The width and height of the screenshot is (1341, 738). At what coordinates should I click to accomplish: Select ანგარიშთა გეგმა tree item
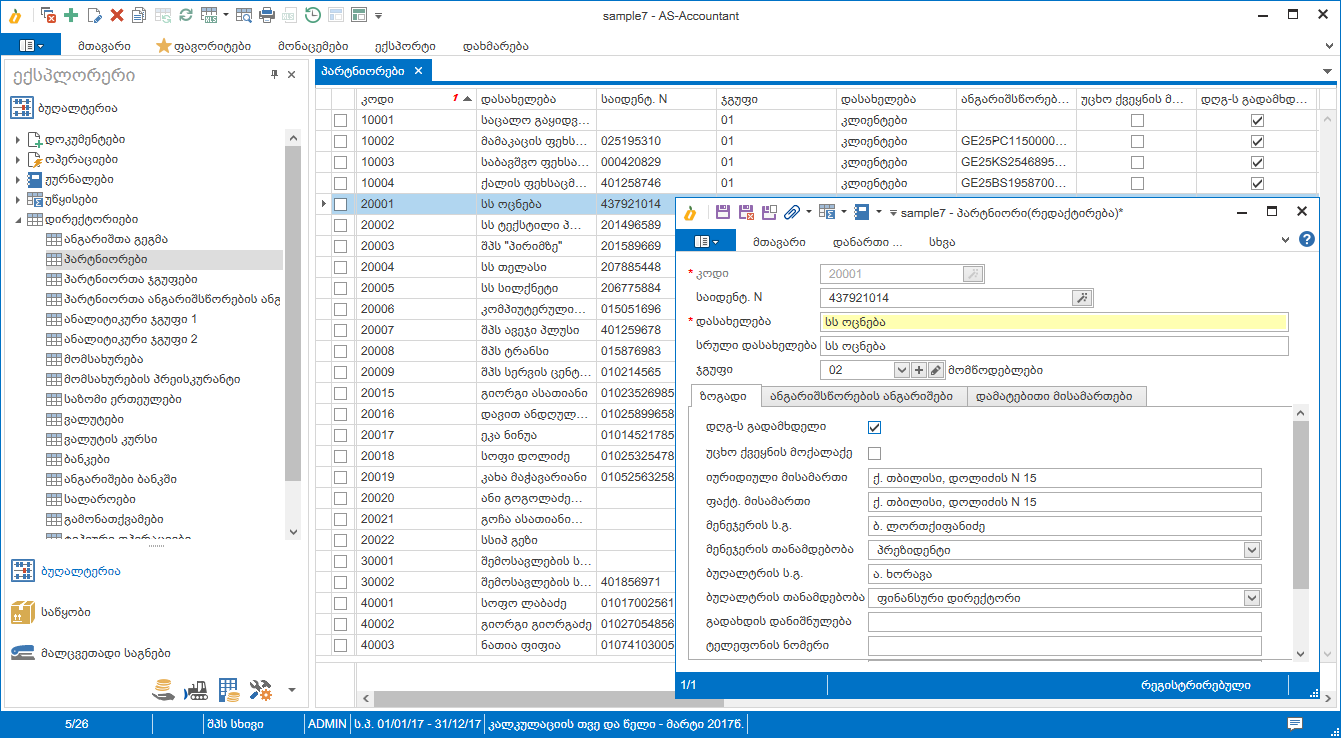pyautogui.click(x=115, y=240)
